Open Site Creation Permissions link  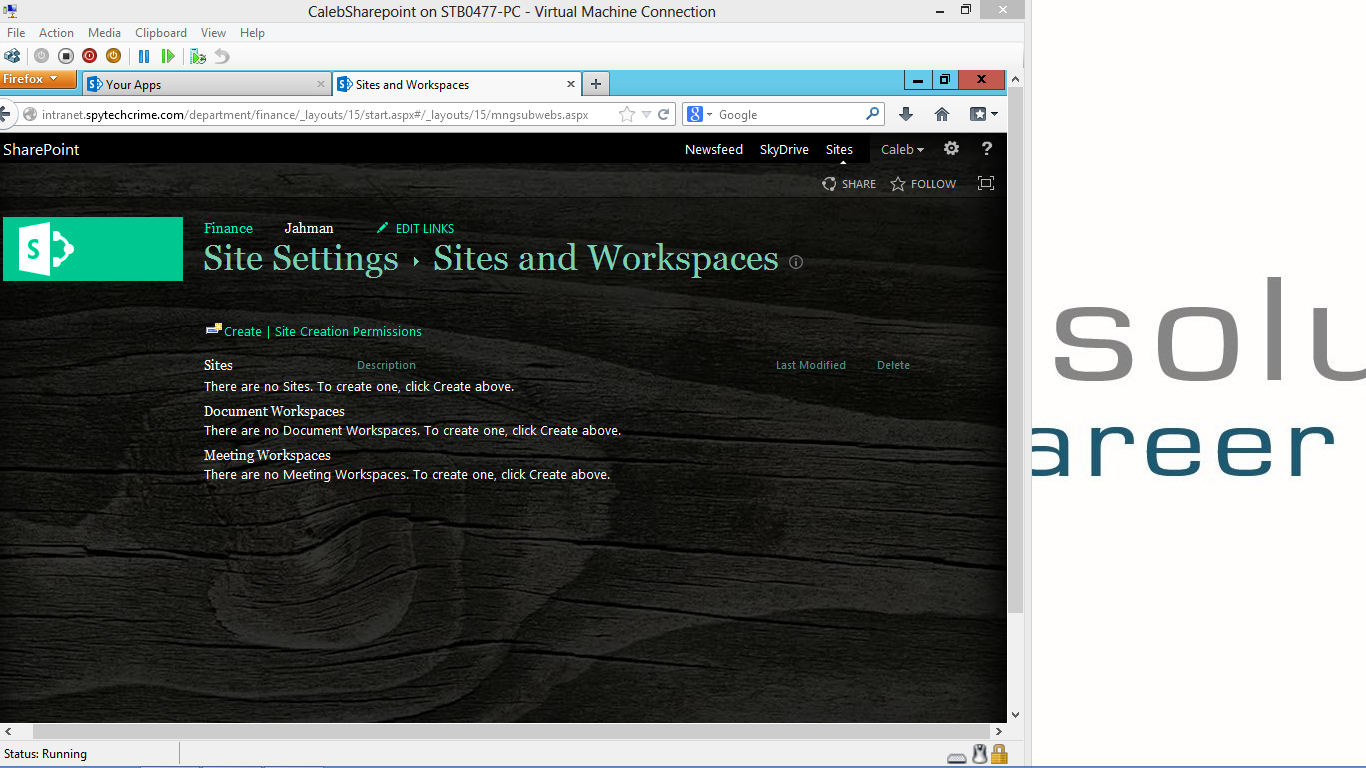[348, 331]
